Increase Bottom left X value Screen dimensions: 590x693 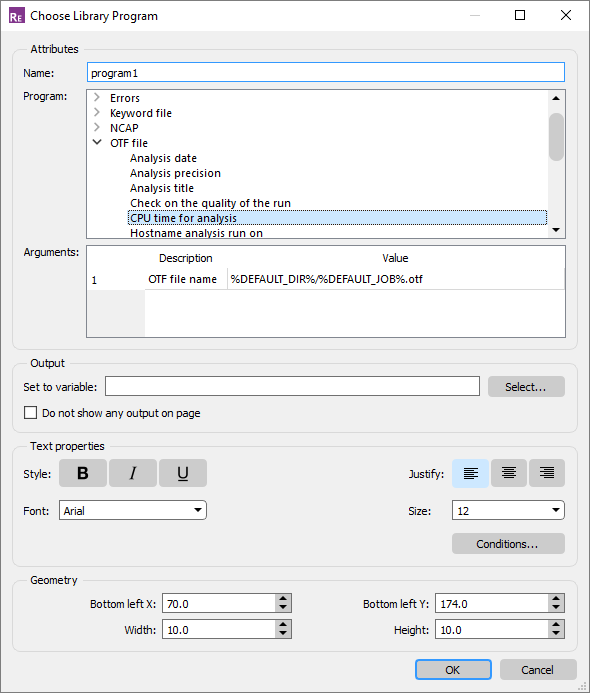point(283,599)
